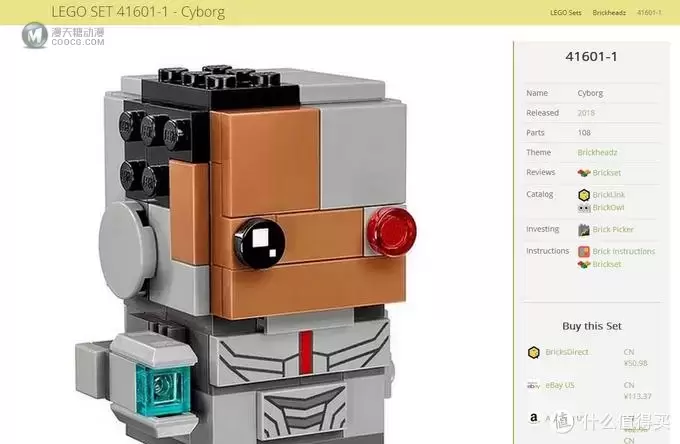Open the Brickset reviews link

[606, 173]
